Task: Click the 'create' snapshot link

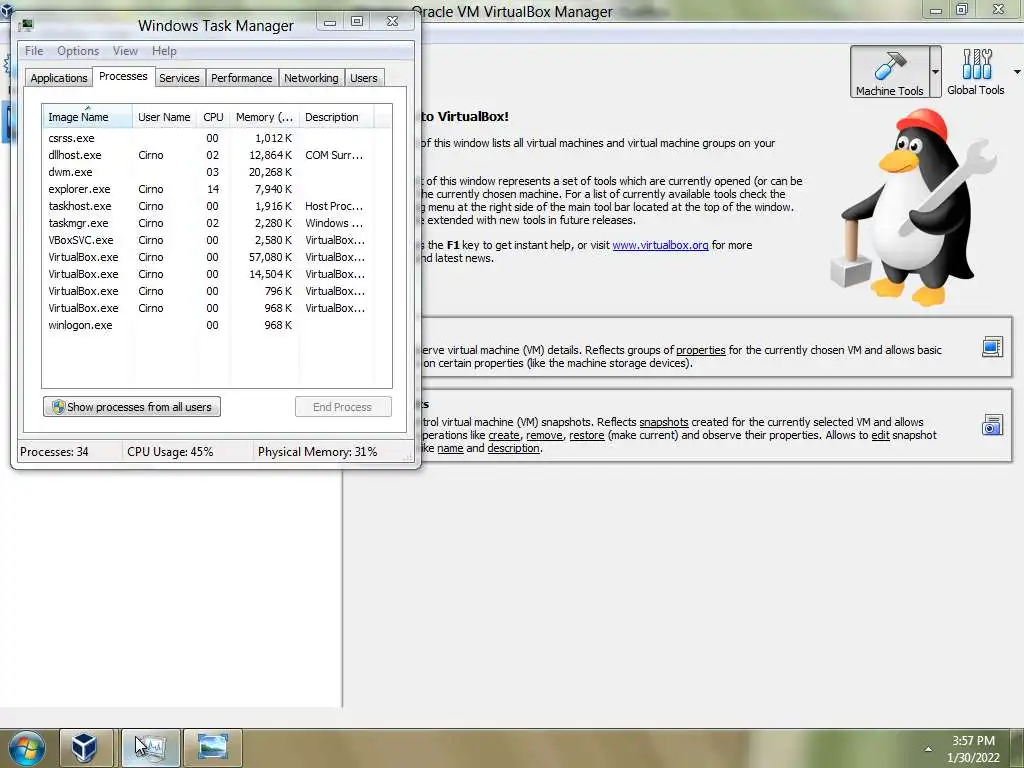Action: [504, 435]
